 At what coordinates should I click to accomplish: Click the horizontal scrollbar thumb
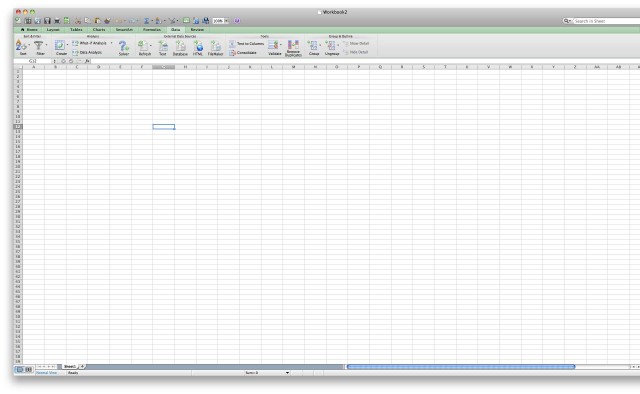tap(461, 367)
